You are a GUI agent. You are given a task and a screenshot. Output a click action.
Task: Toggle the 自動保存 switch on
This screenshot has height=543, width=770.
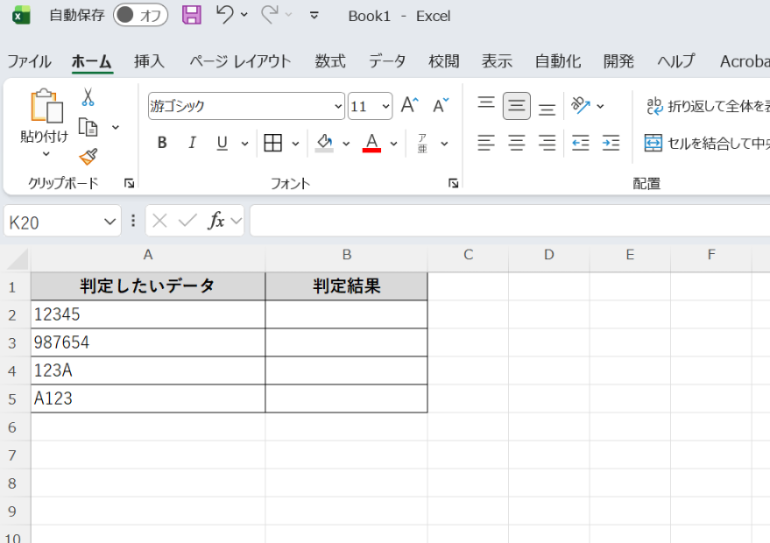click(140, 15)
